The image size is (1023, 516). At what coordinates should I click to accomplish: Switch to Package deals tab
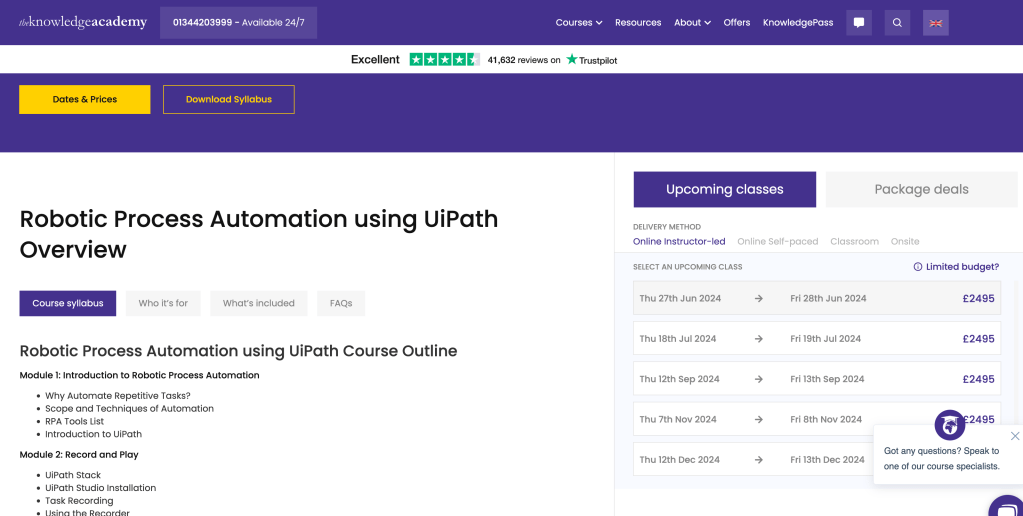[x=921, y=189]
